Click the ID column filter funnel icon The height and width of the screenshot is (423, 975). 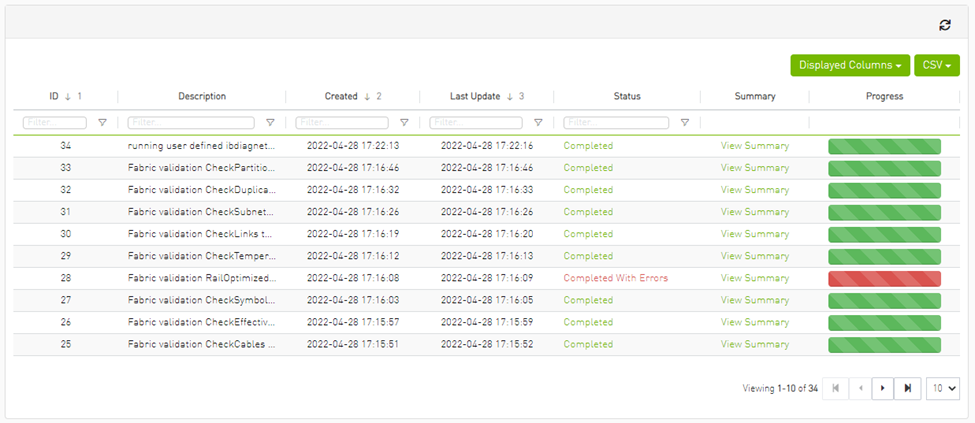(102, 123)
